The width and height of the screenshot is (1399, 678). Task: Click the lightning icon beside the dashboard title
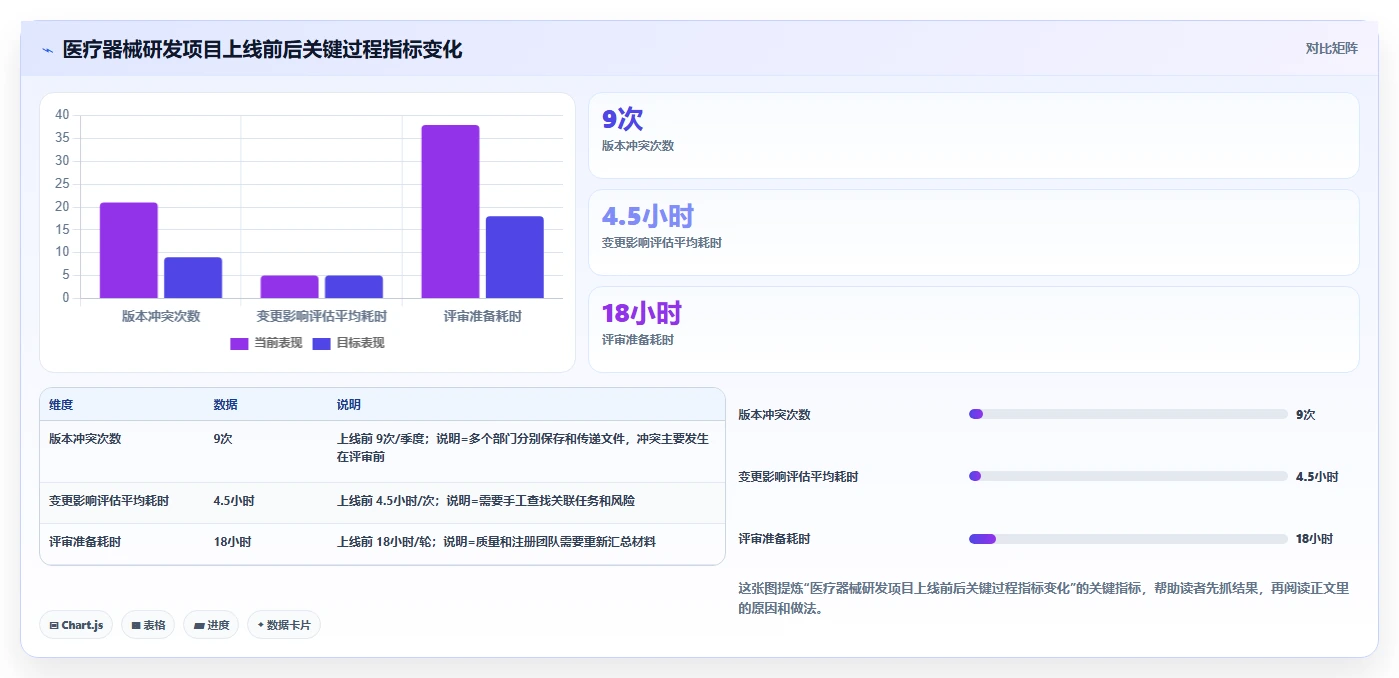tap(47, 50)
